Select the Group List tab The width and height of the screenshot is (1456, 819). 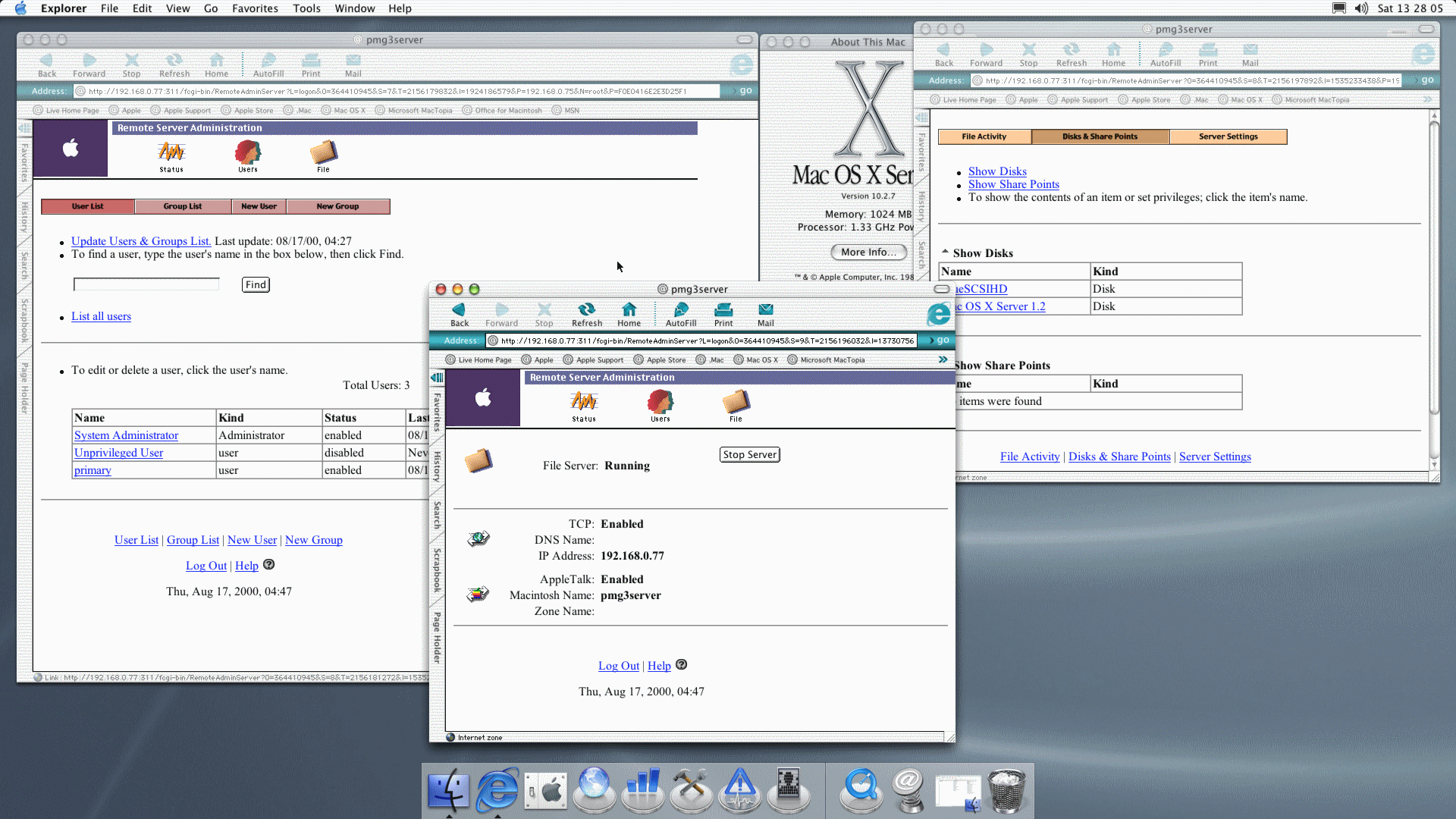point(183,206)
